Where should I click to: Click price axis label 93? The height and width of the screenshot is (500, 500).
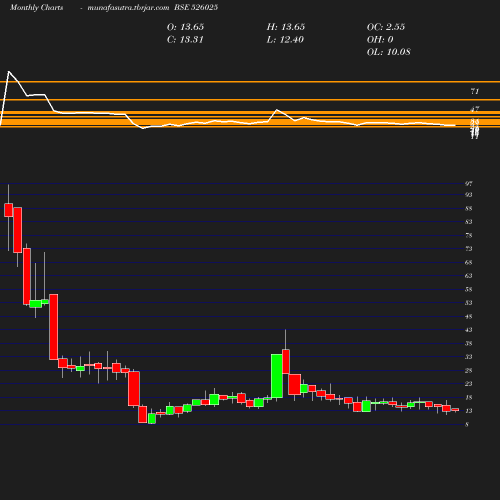click(469, 195)
